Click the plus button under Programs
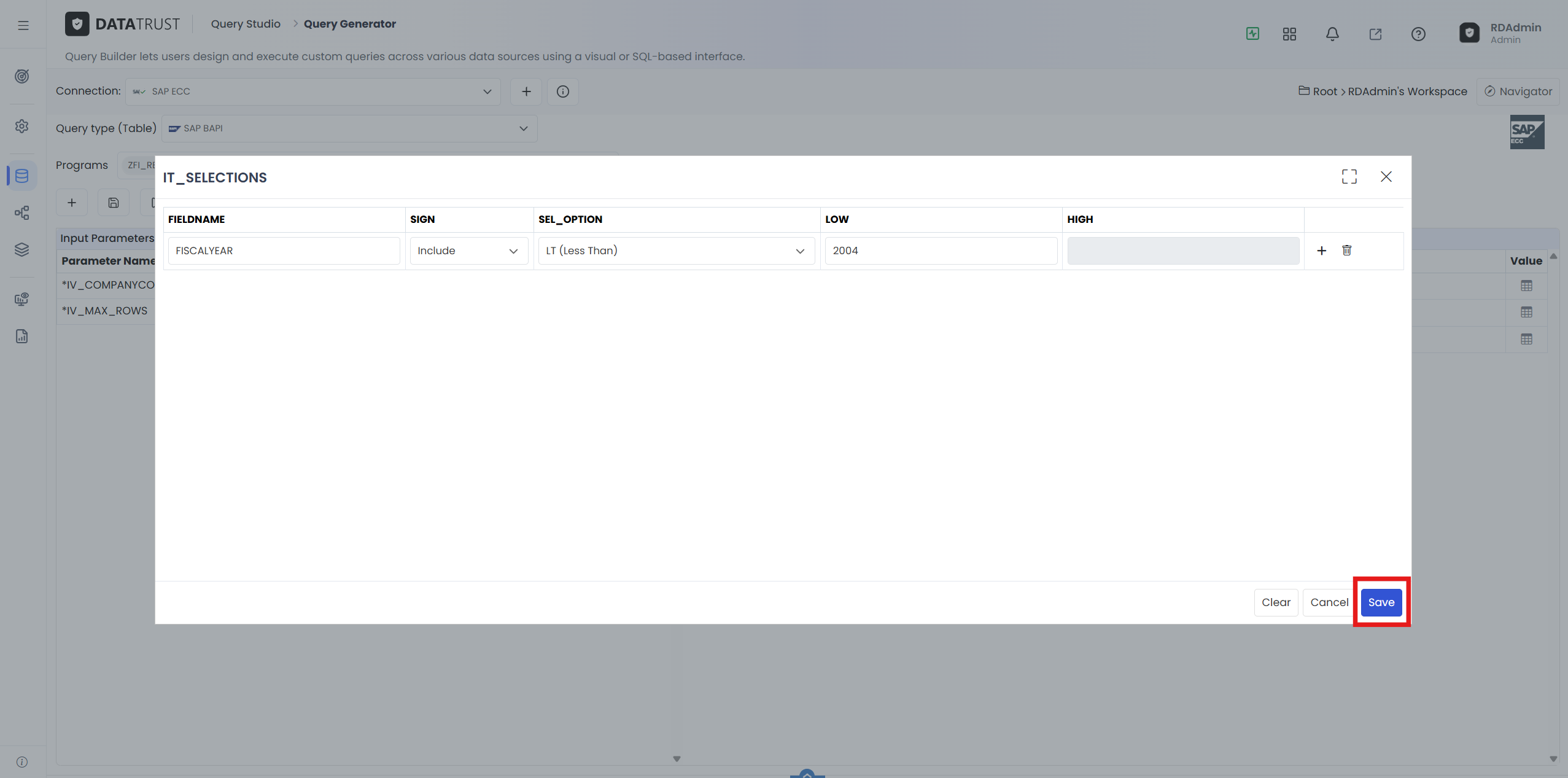1568x778 pixels. 72,203
